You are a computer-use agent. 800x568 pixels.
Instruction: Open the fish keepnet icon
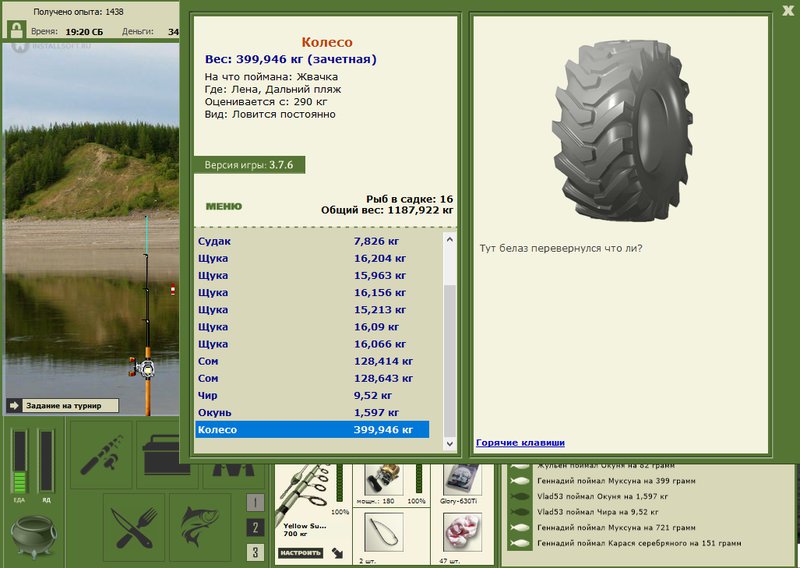201,527
